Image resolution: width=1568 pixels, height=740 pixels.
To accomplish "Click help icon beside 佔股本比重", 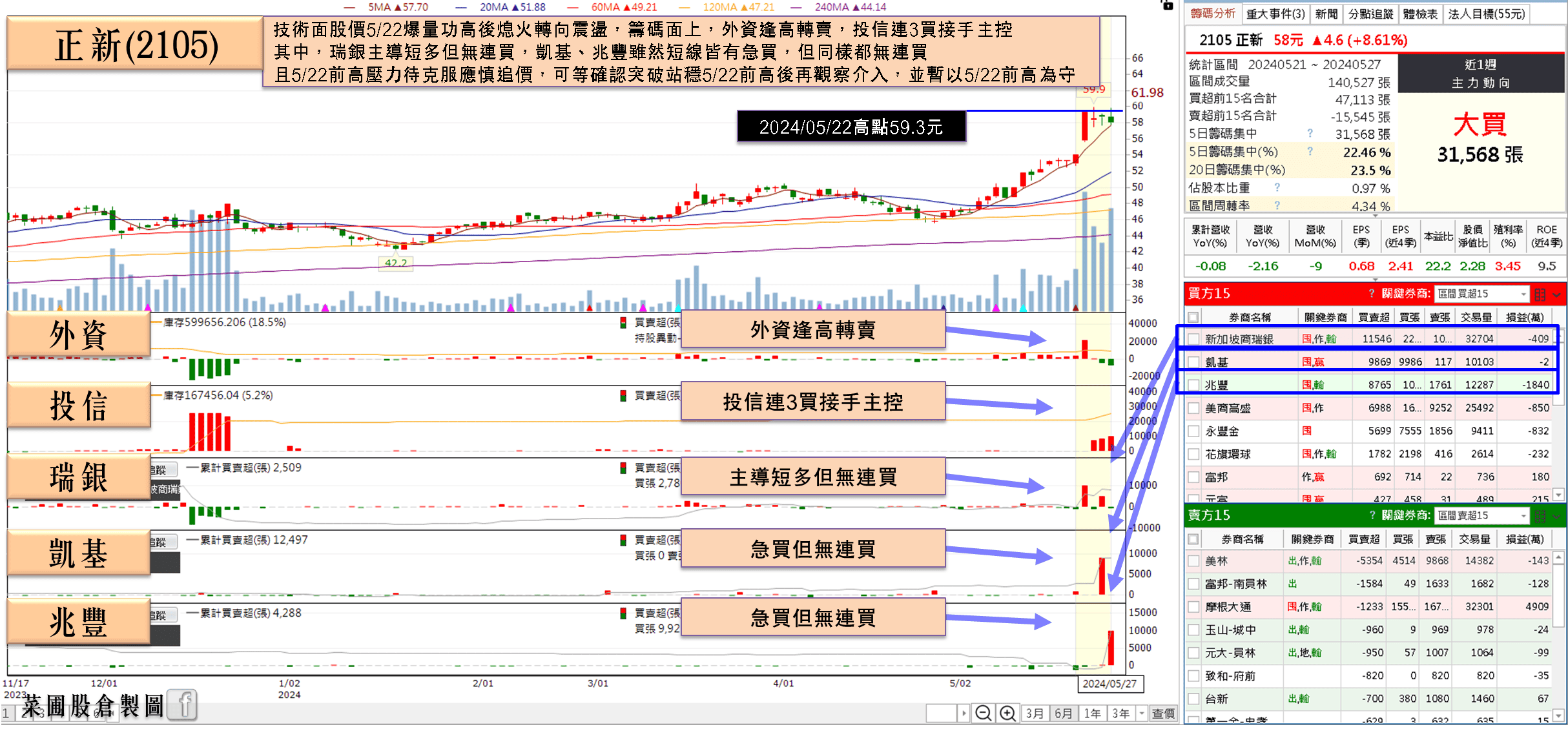I will (x=1277, y=188).
